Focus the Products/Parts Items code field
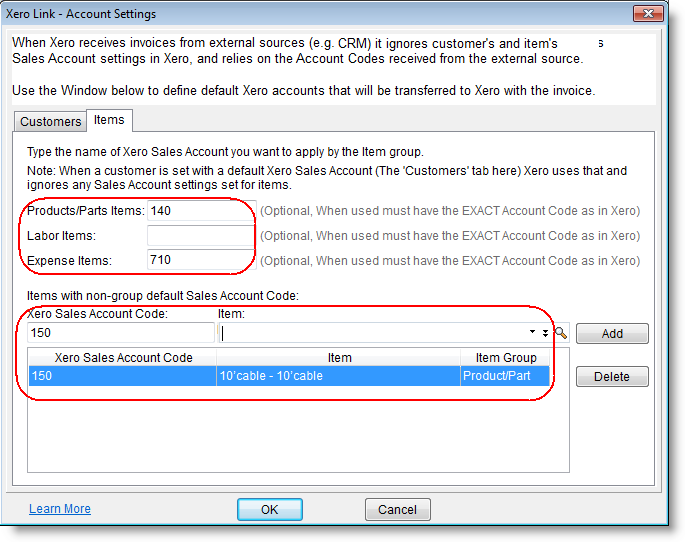Image resolution: width=685 pixels, height=542 pixels. pyautogui.click(x=201, y=211)
